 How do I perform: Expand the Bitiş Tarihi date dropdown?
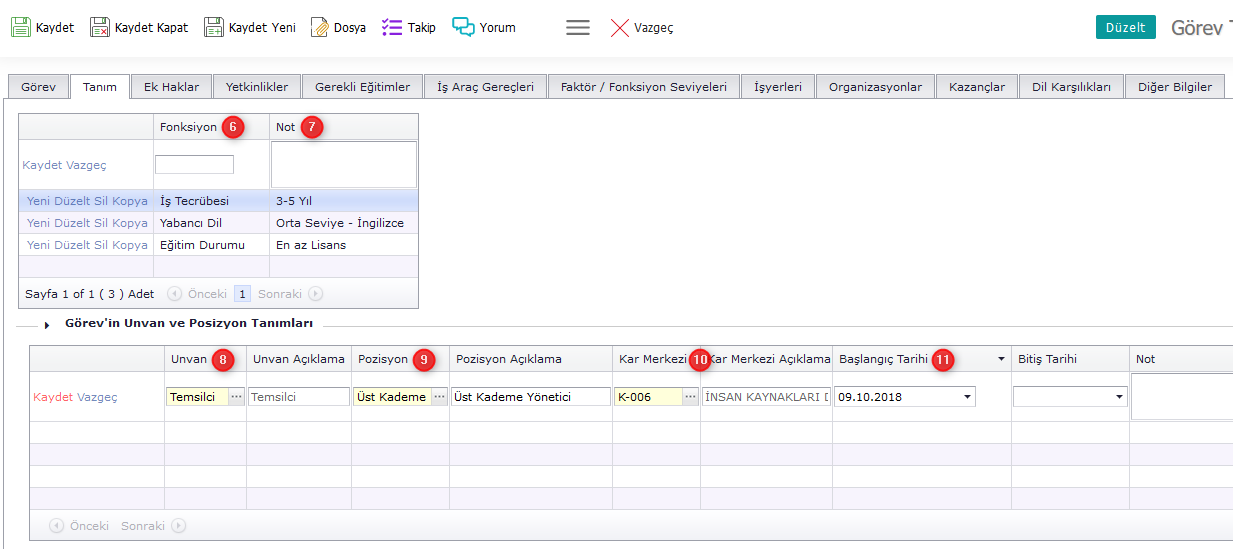[x=1118, y=397]
